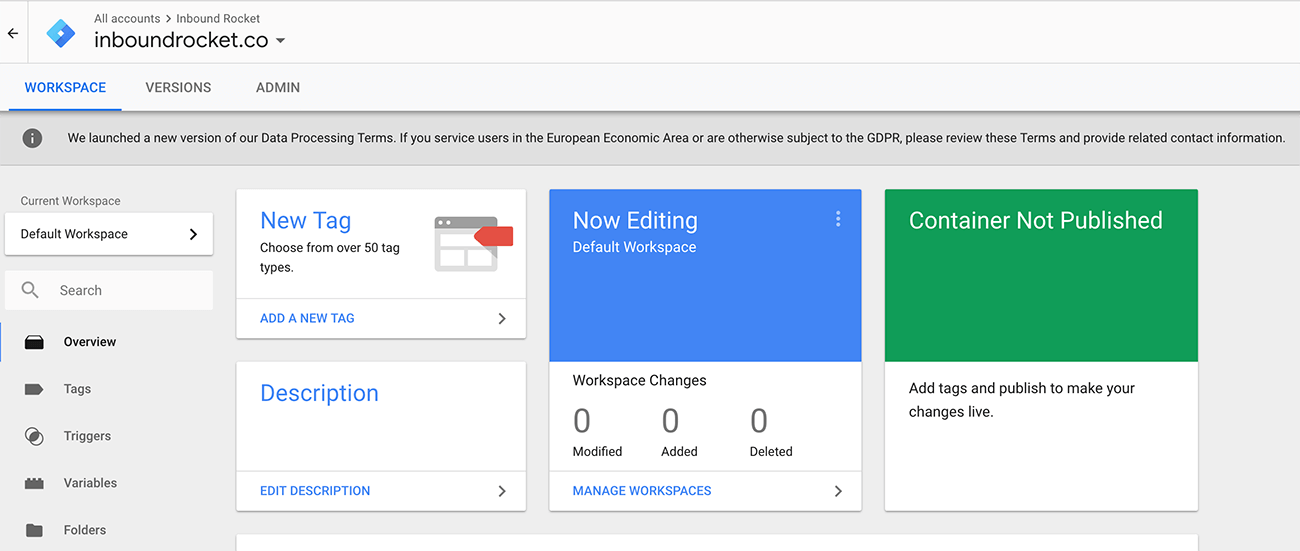The height and width of the screenshot is (551, 1300).
Task: Open Inbound Rocket breadcrumb link
Action: [x=218, y=18]
